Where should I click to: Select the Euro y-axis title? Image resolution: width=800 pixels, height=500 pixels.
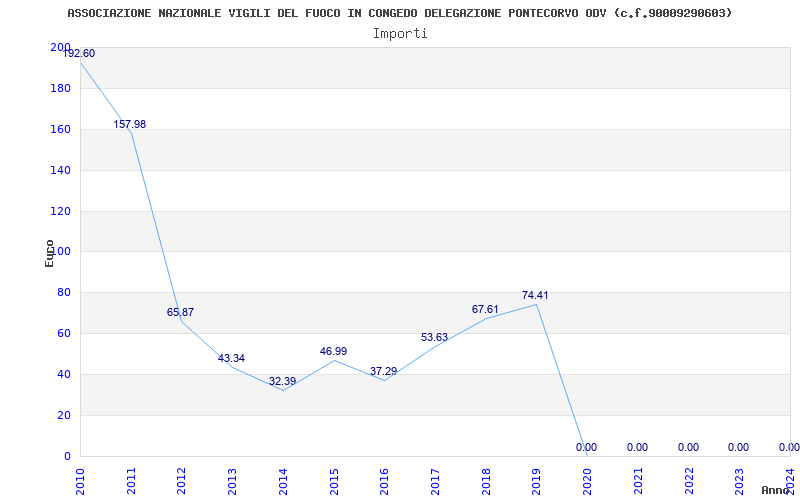pyautogui.click(x=49, y=253)
